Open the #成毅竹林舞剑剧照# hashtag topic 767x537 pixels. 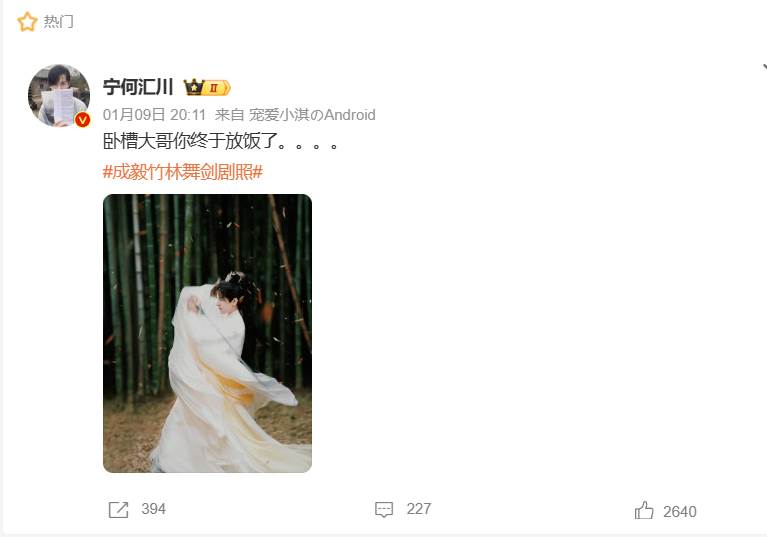(183, 172)
